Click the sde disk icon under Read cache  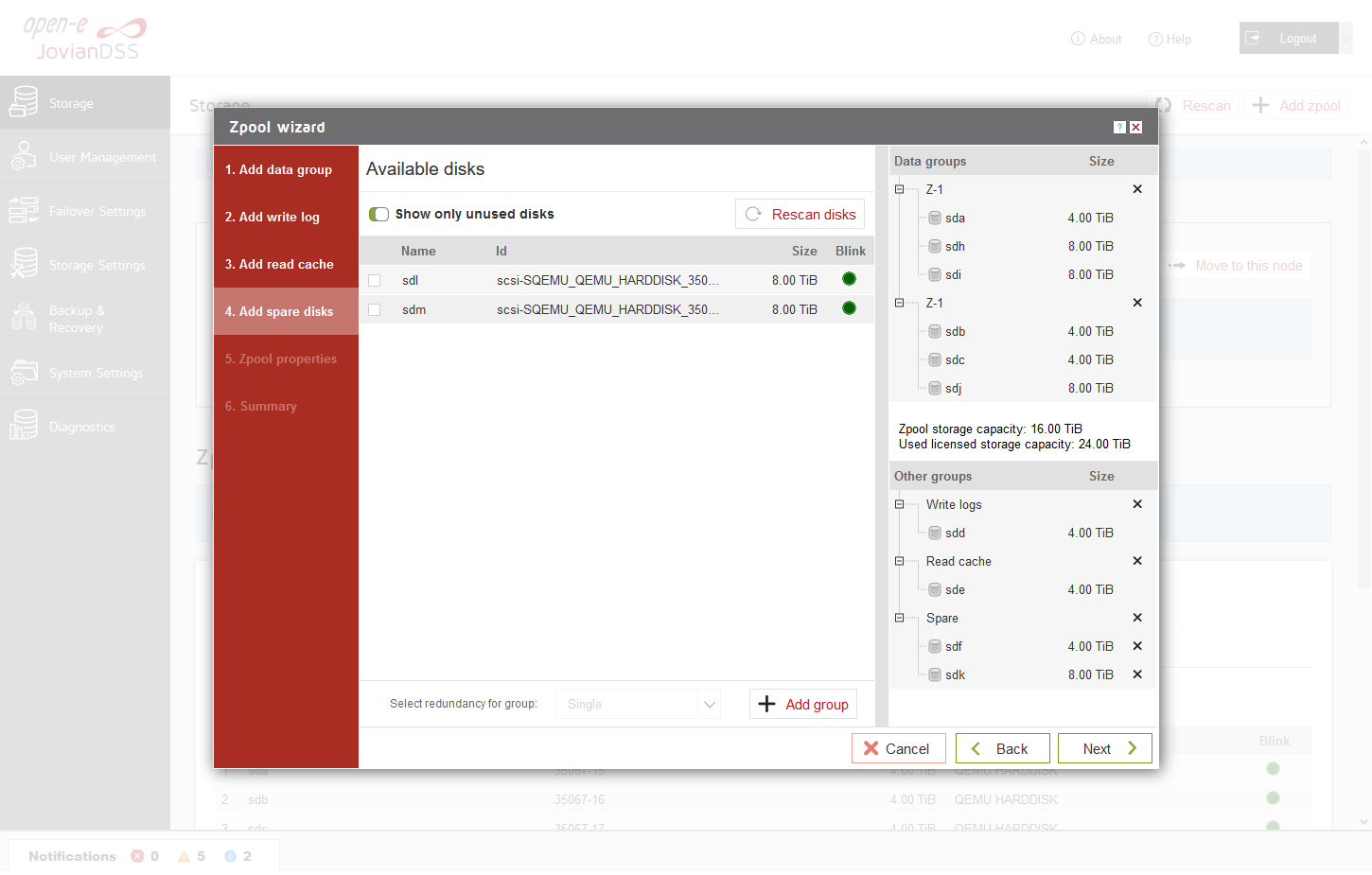click(935, 589)
